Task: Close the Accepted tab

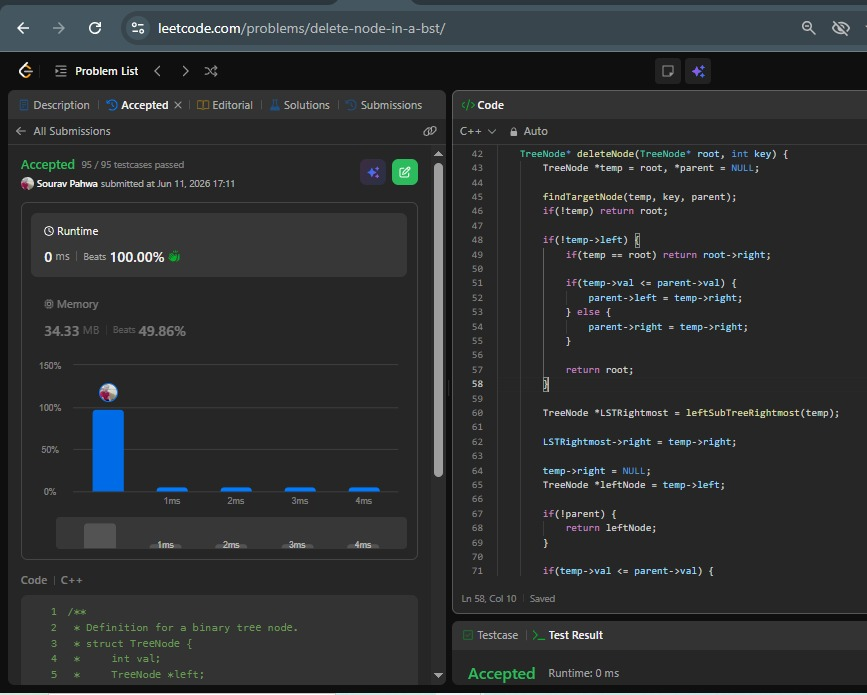Action: tap(178, 105)
